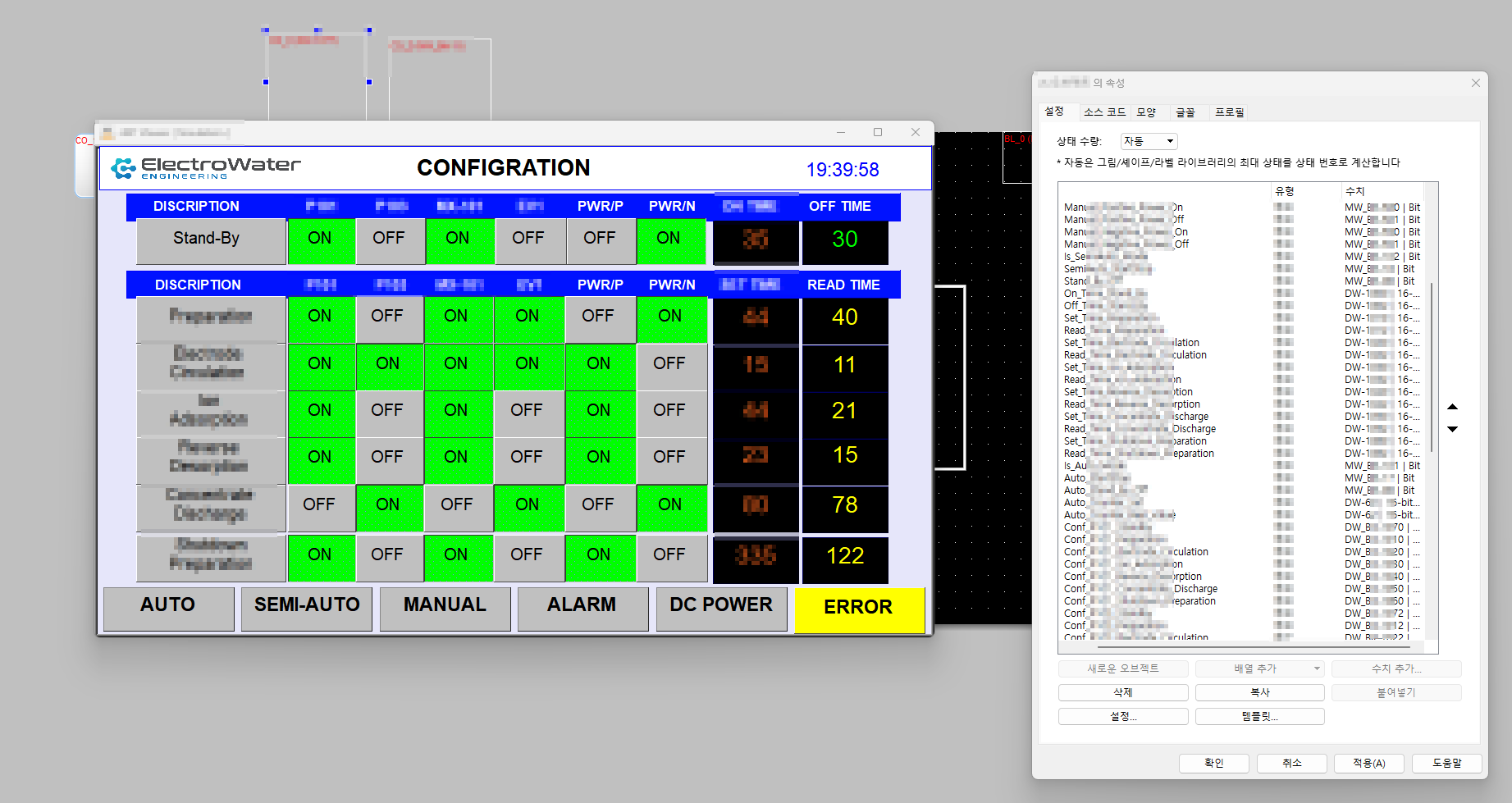Toggle the Stand-By row PWR/P OFF cell
Viewport: 1512px width, 803px height.
coord(600,239)
